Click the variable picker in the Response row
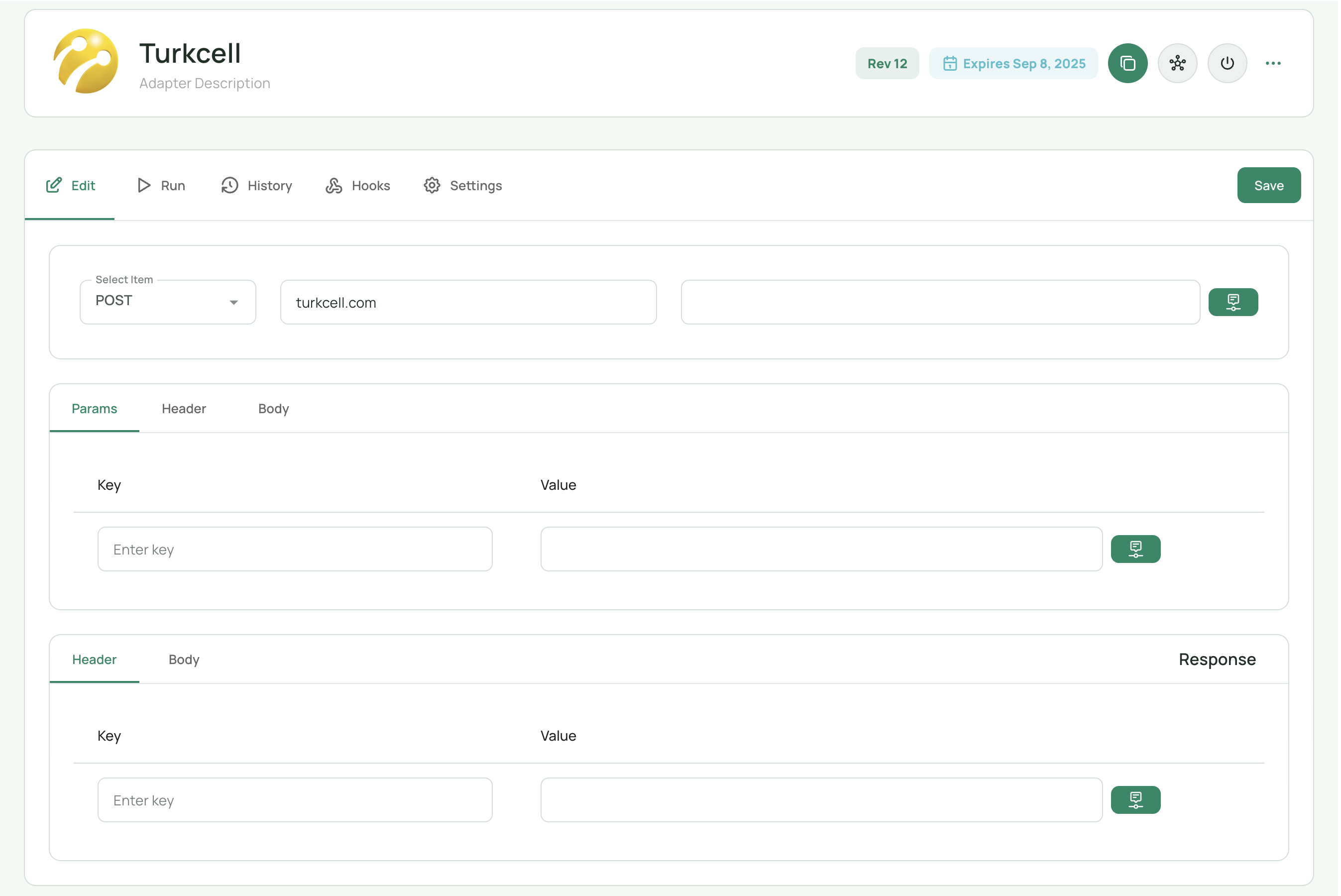Screen dimensions: 1341x896 pos(1135,800)
